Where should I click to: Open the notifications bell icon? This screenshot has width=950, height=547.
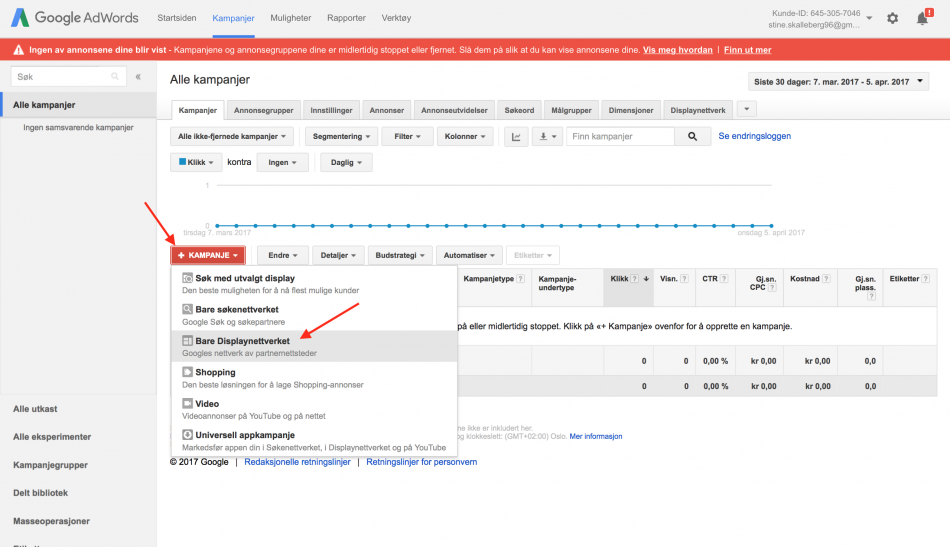coord(923,18)
